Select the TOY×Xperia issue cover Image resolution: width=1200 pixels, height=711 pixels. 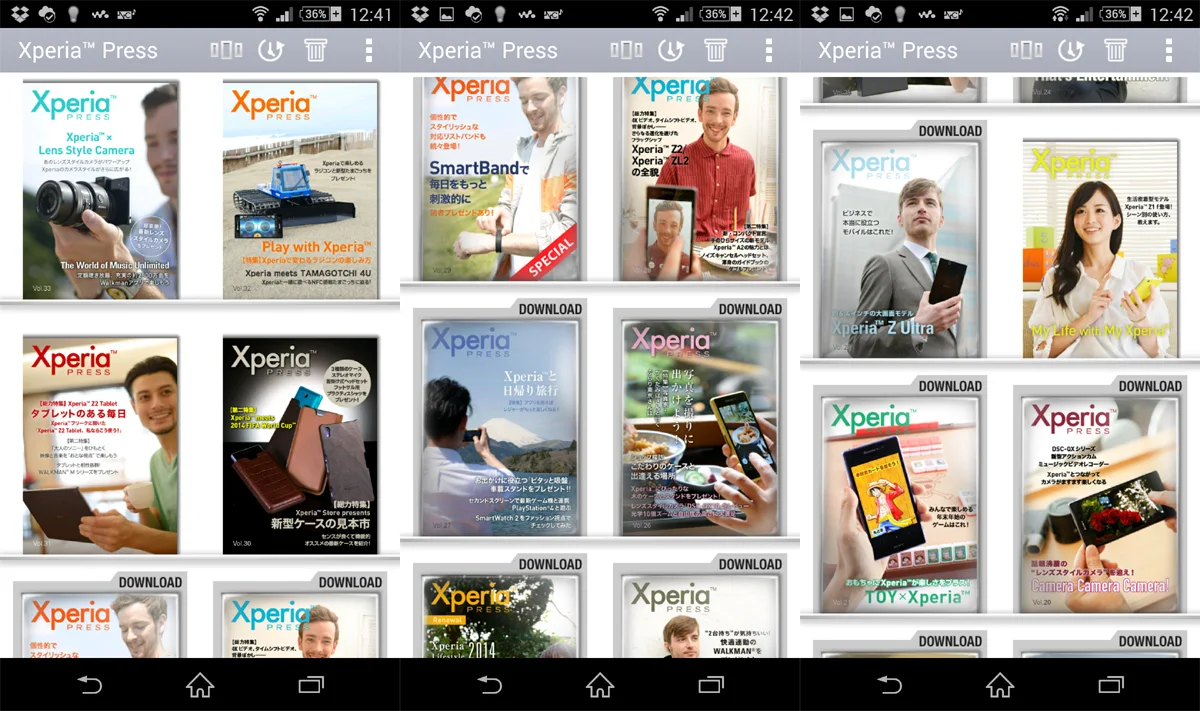900,505
